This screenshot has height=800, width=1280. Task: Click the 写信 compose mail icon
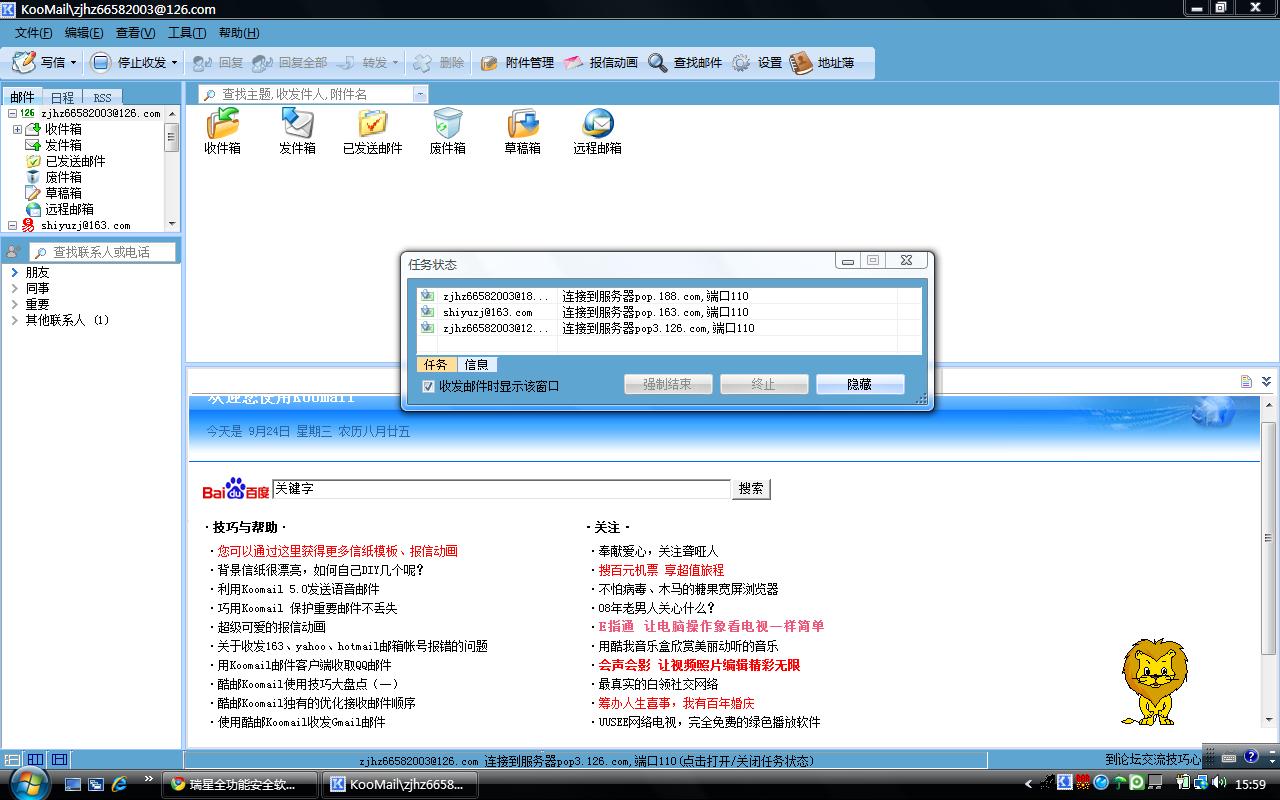pos(24,62)
